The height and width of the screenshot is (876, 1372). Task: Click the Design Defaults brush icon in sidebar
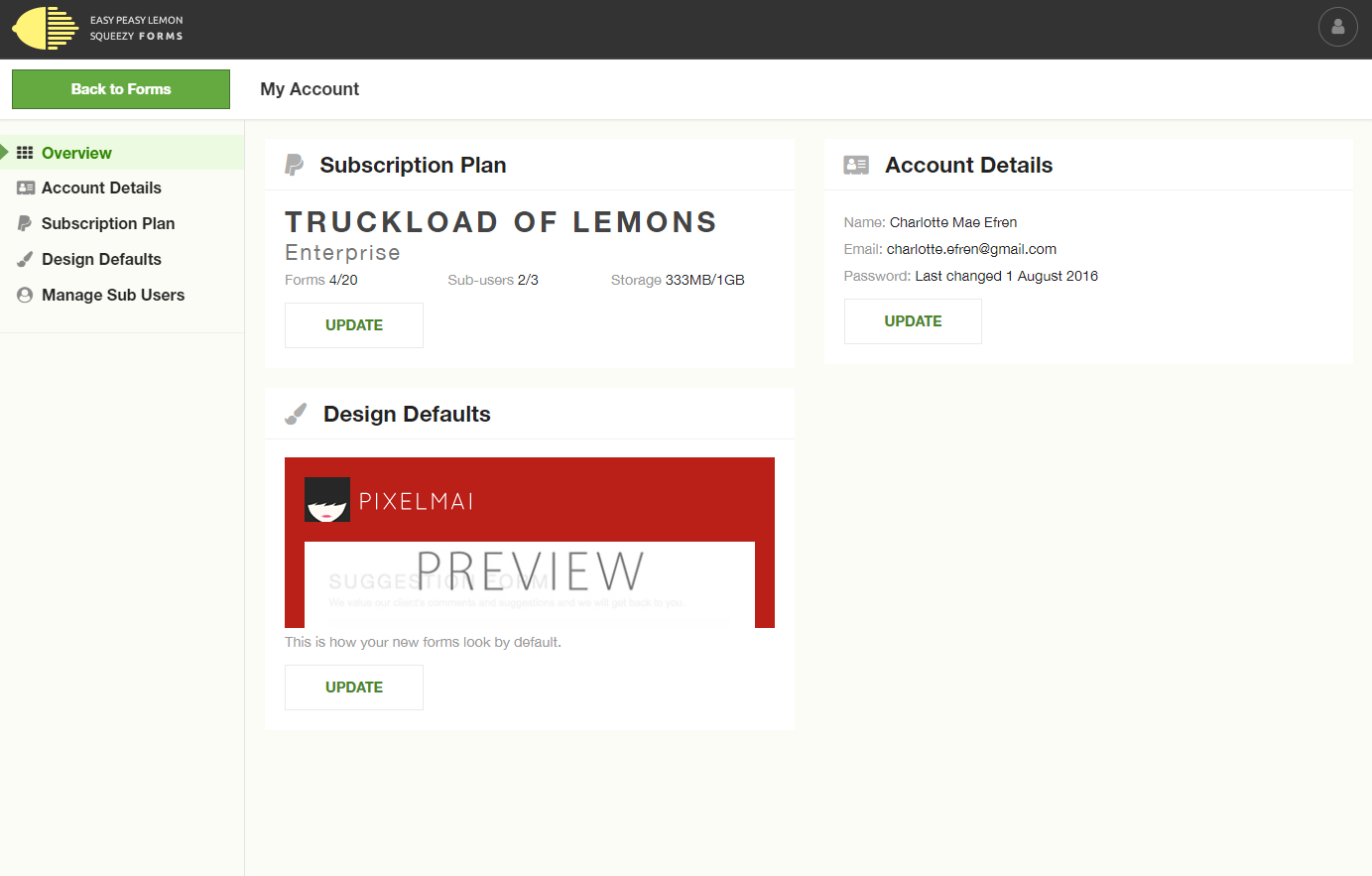[x=25, y=259]
